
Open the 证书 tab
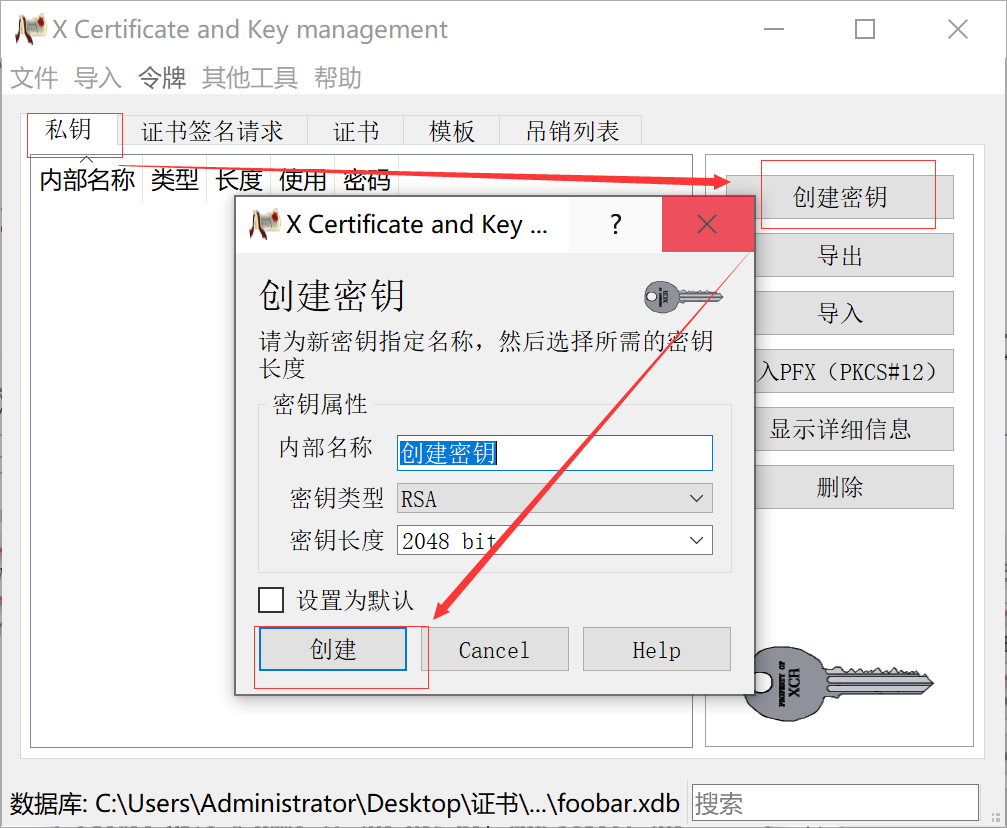tap(356, 131)
